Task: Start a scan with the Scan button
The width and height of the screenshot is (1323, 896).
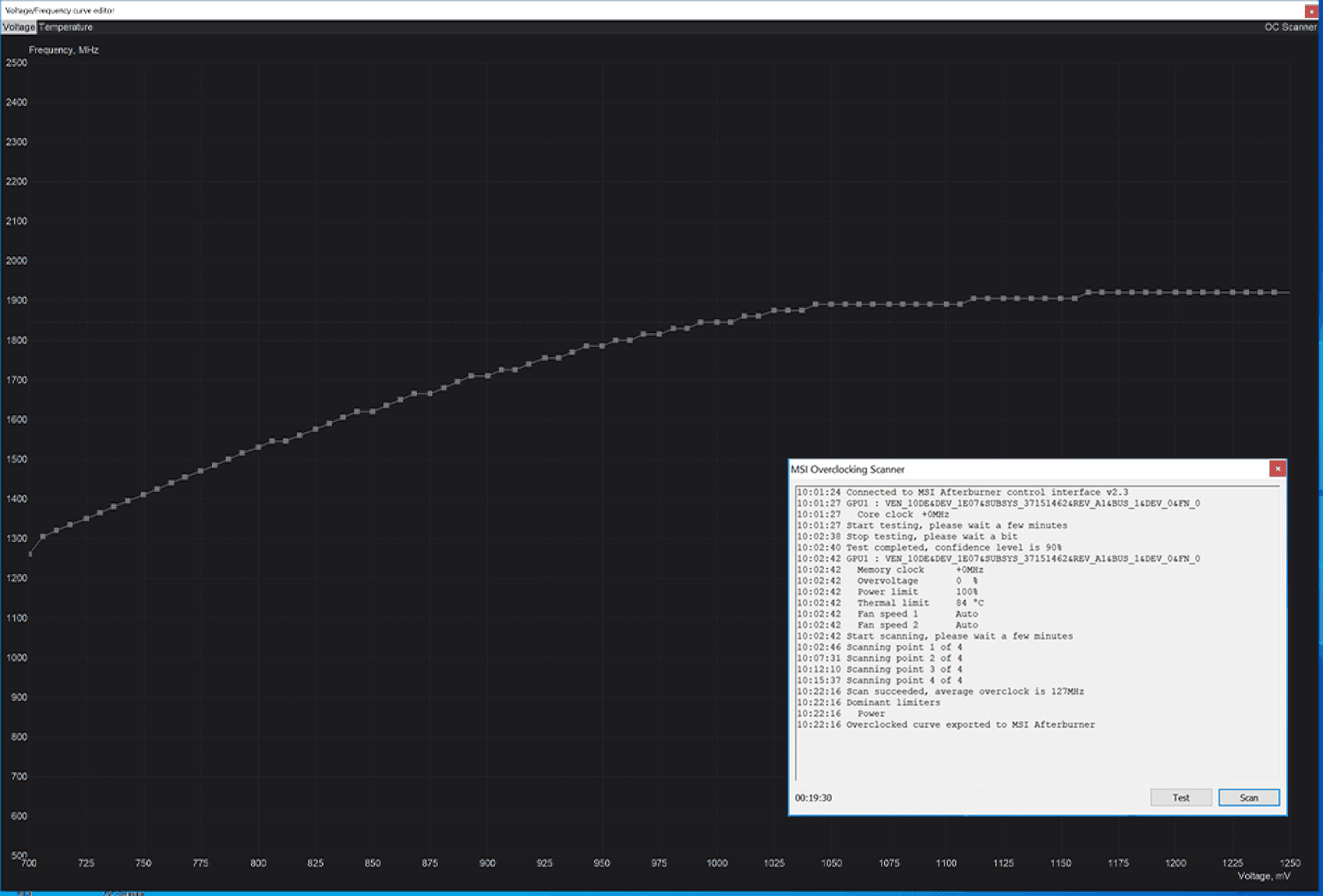Action: (x=1248, y=798)
